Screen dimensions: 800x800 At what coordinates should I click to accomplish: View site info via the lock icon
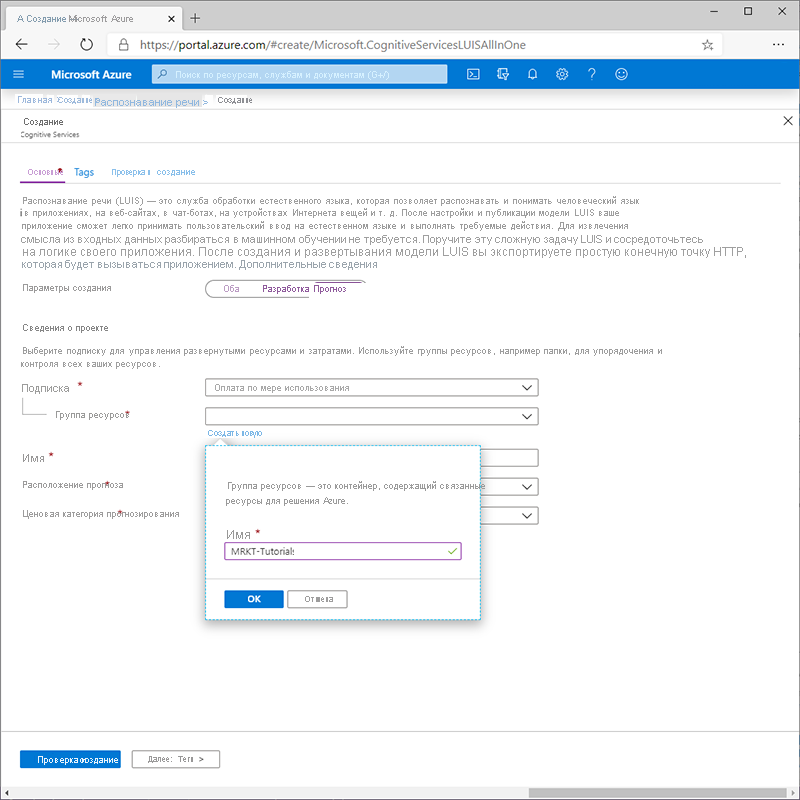coord(123,45)
